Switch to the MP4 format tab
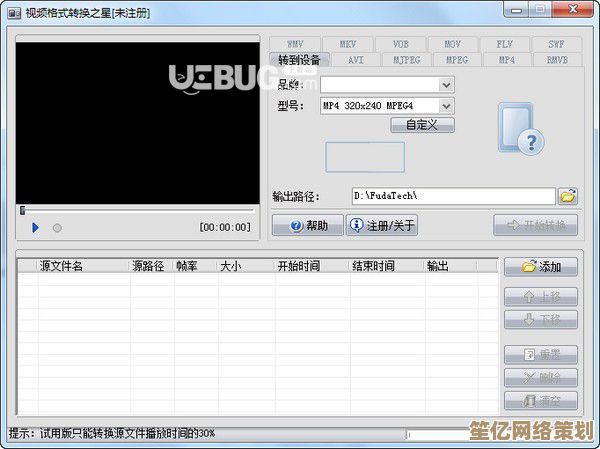Image resolution: width=600 pixels, height=449 pixels. pos(506,60)
